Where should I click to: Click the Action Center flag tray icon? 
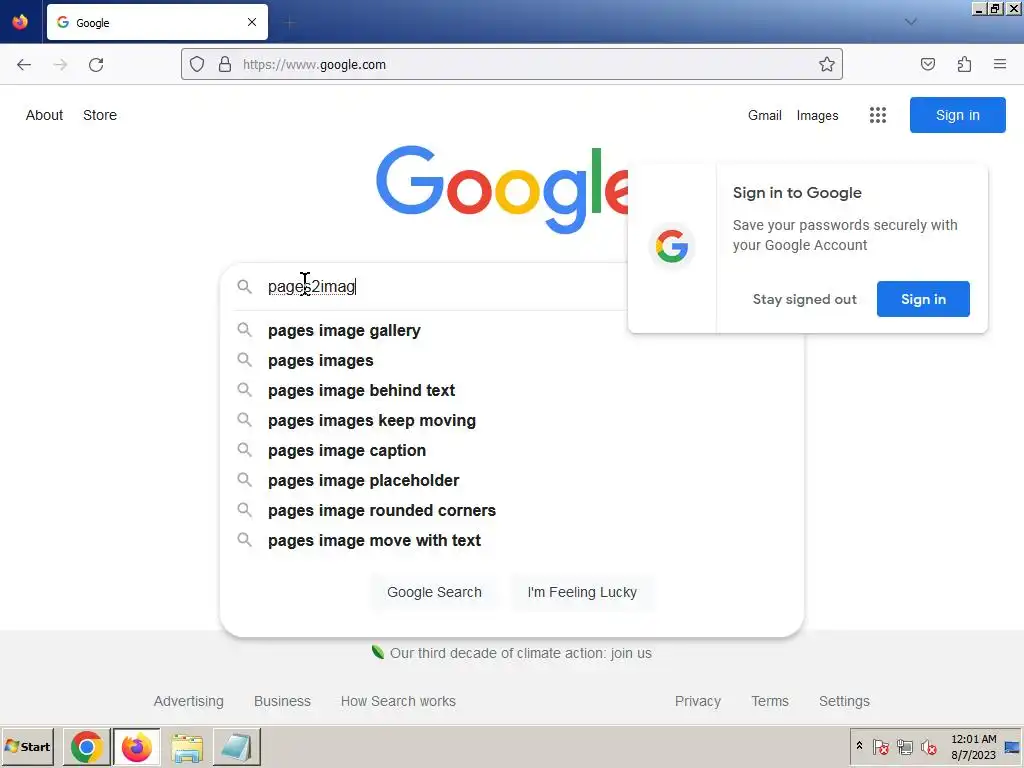coord(880,746)
